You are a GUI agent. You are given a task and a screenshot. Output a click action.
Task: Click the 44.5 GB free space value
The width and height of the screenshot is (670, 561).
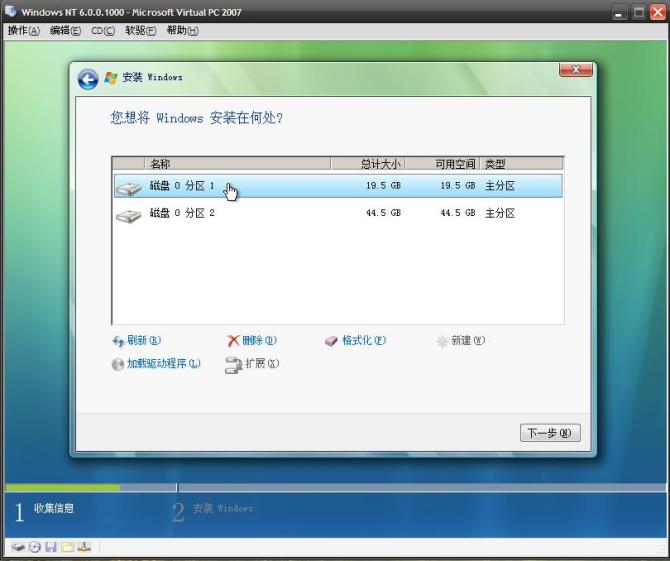(x=458, y=213)
